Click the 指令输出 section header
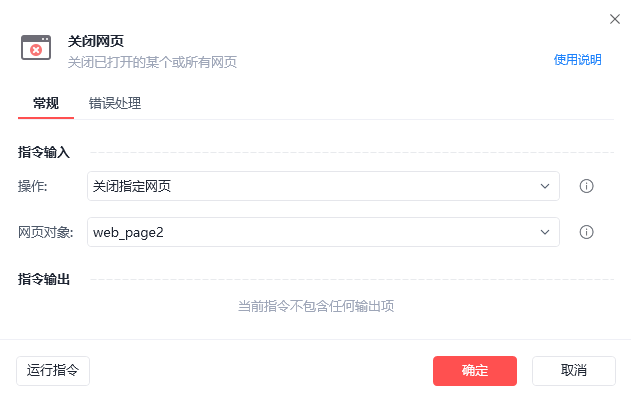This screenshot has width=631, height=398. point(44,279)
